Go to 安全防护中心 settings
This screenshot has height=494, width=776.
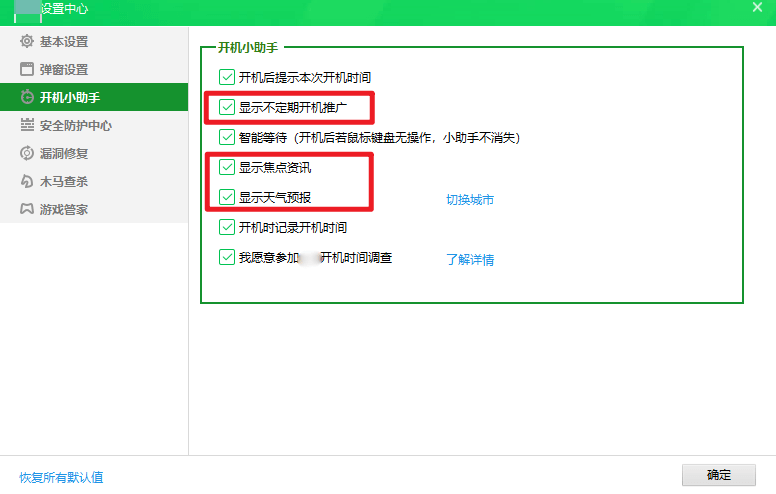94,125
